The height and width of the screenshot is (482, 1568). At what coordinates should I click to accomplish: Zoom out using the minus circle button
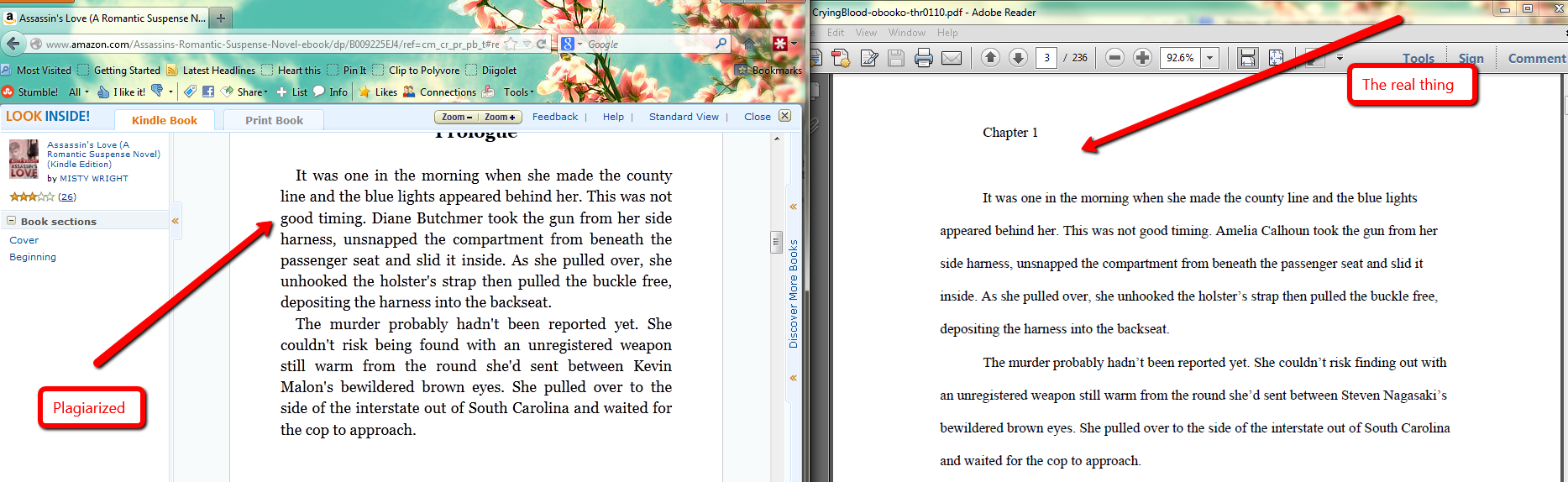[x=1114, y=58]
